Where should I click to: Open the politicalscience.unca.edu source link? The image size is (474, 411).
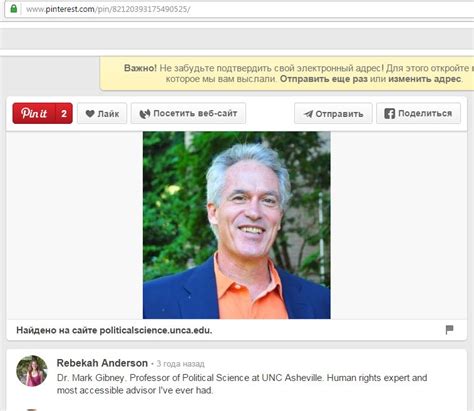pyautogui.click(x=155, y=330)
